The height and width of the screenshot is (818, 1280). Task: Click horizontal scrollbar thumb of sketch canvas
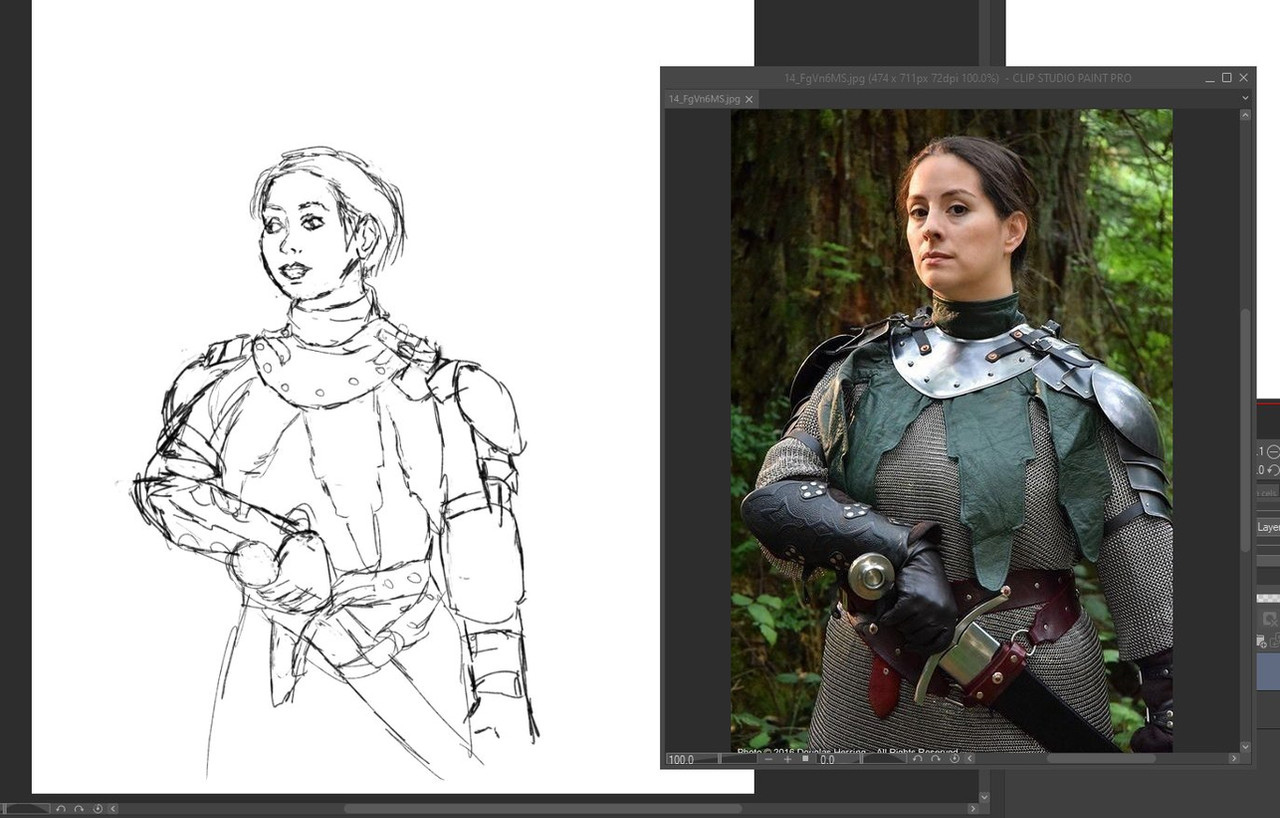(x=543, y=808)
